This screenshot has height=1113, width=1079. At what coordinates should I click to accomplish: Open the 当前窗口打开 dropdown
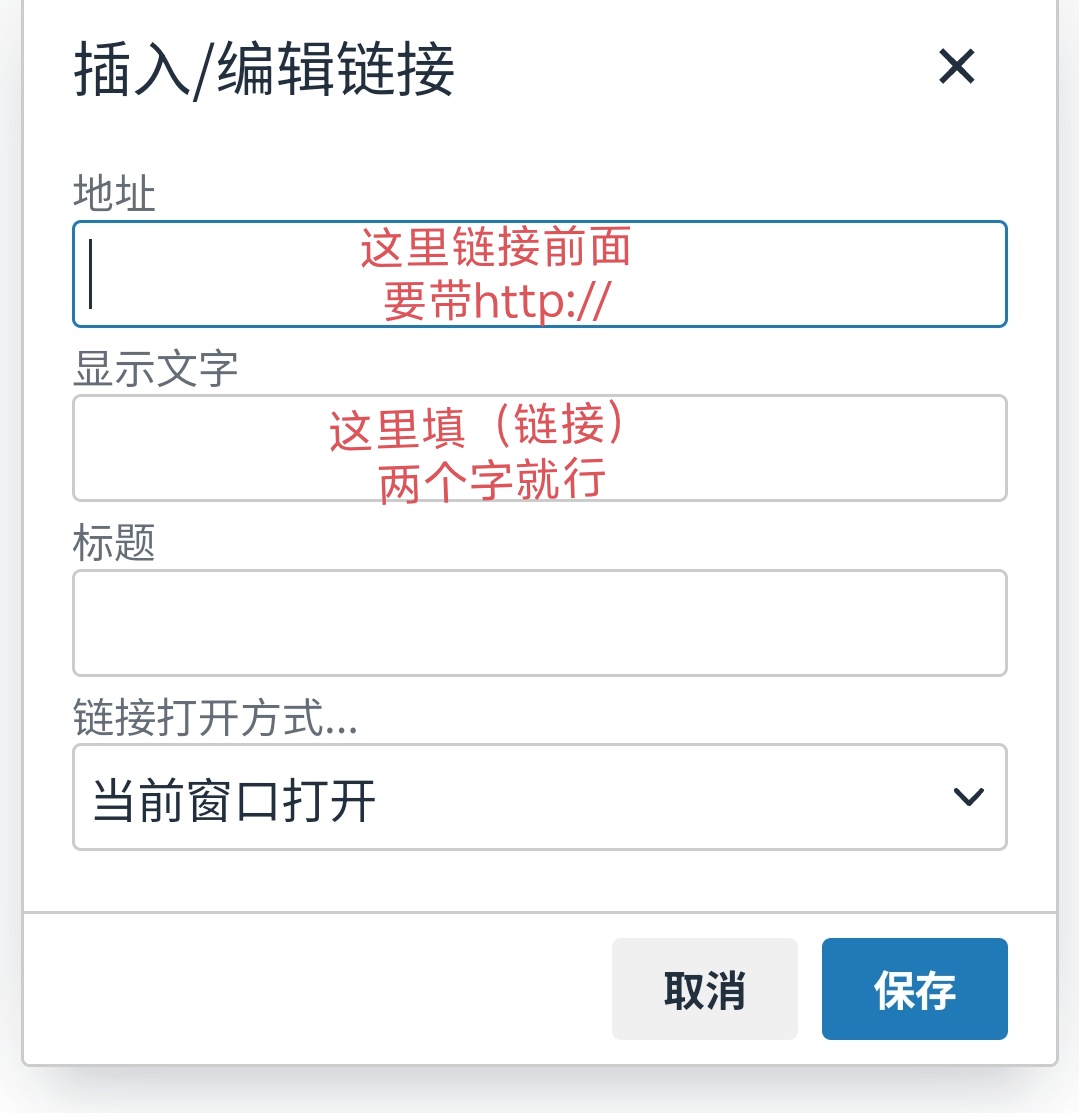pos(539,797)
